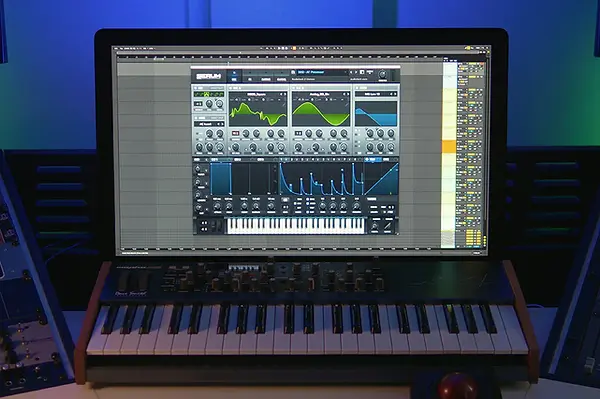600x399 pixels.
Task: Load previous preset with left arrow
Action: (351, 72)
